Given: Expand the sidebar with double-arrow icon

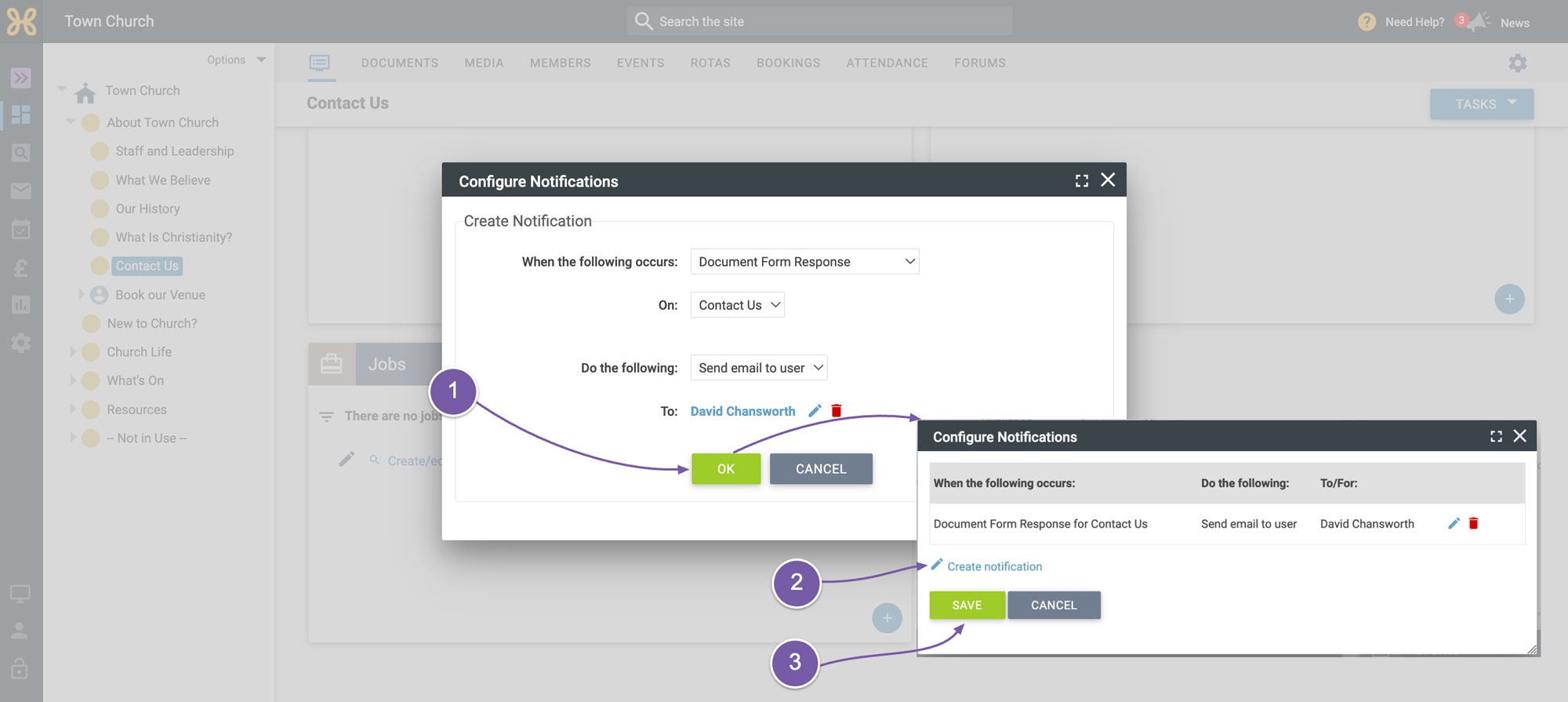Looking at the screenshot, I should 21,78.
